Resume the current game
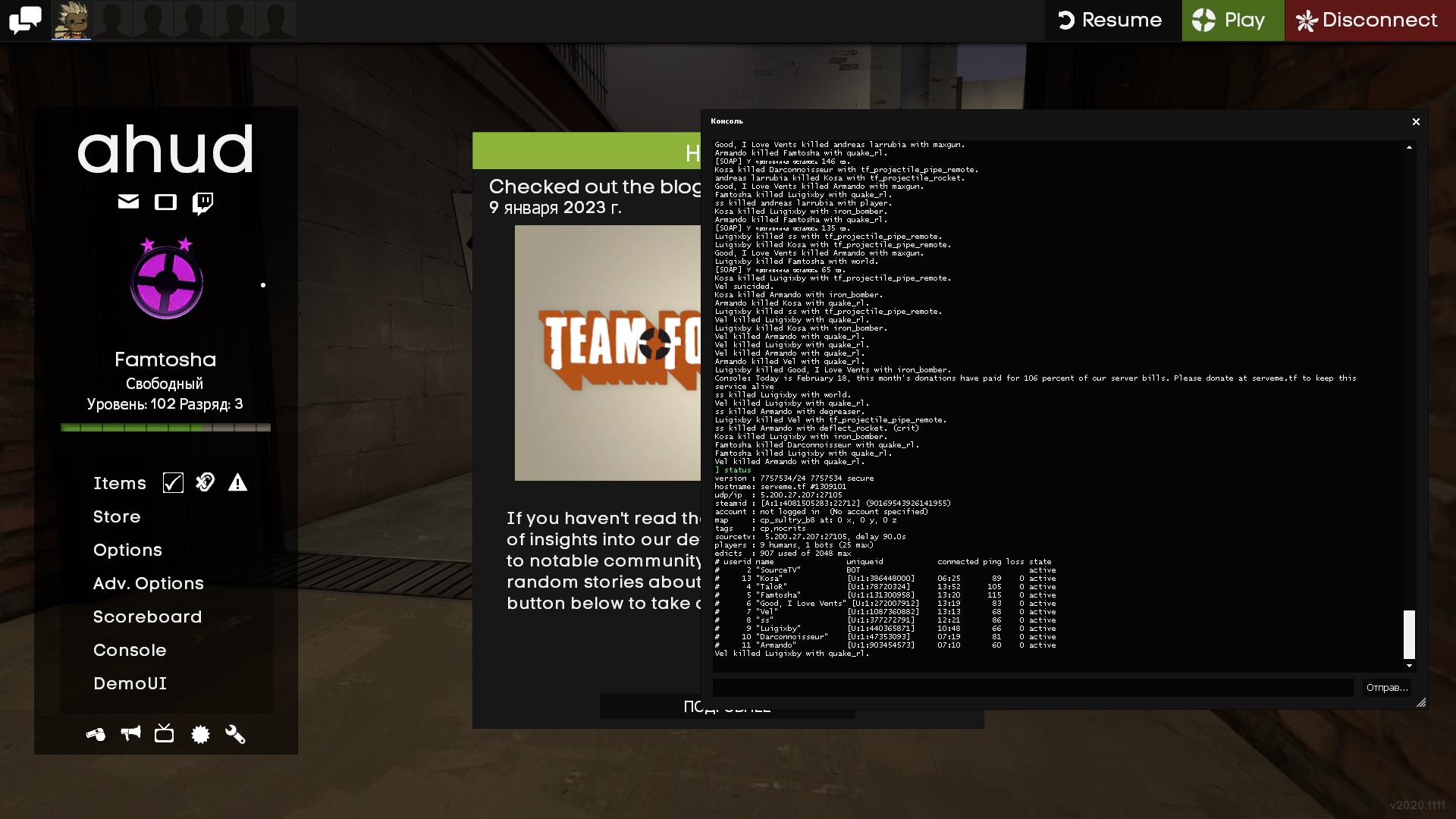 tap(1112, 20)
